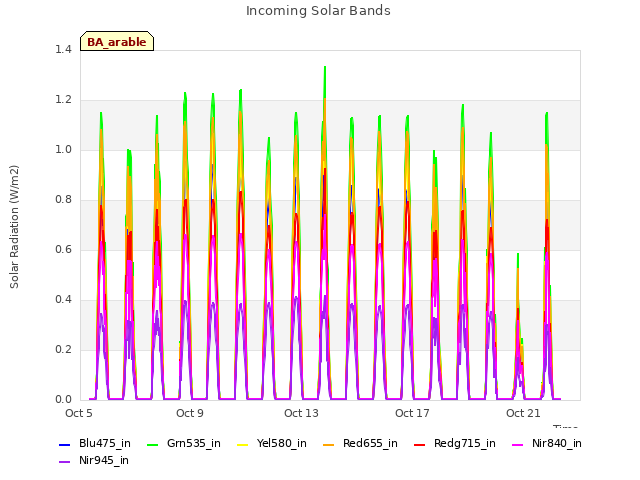
Task: Select the Red655_in legend label
Action: (370, 444)
